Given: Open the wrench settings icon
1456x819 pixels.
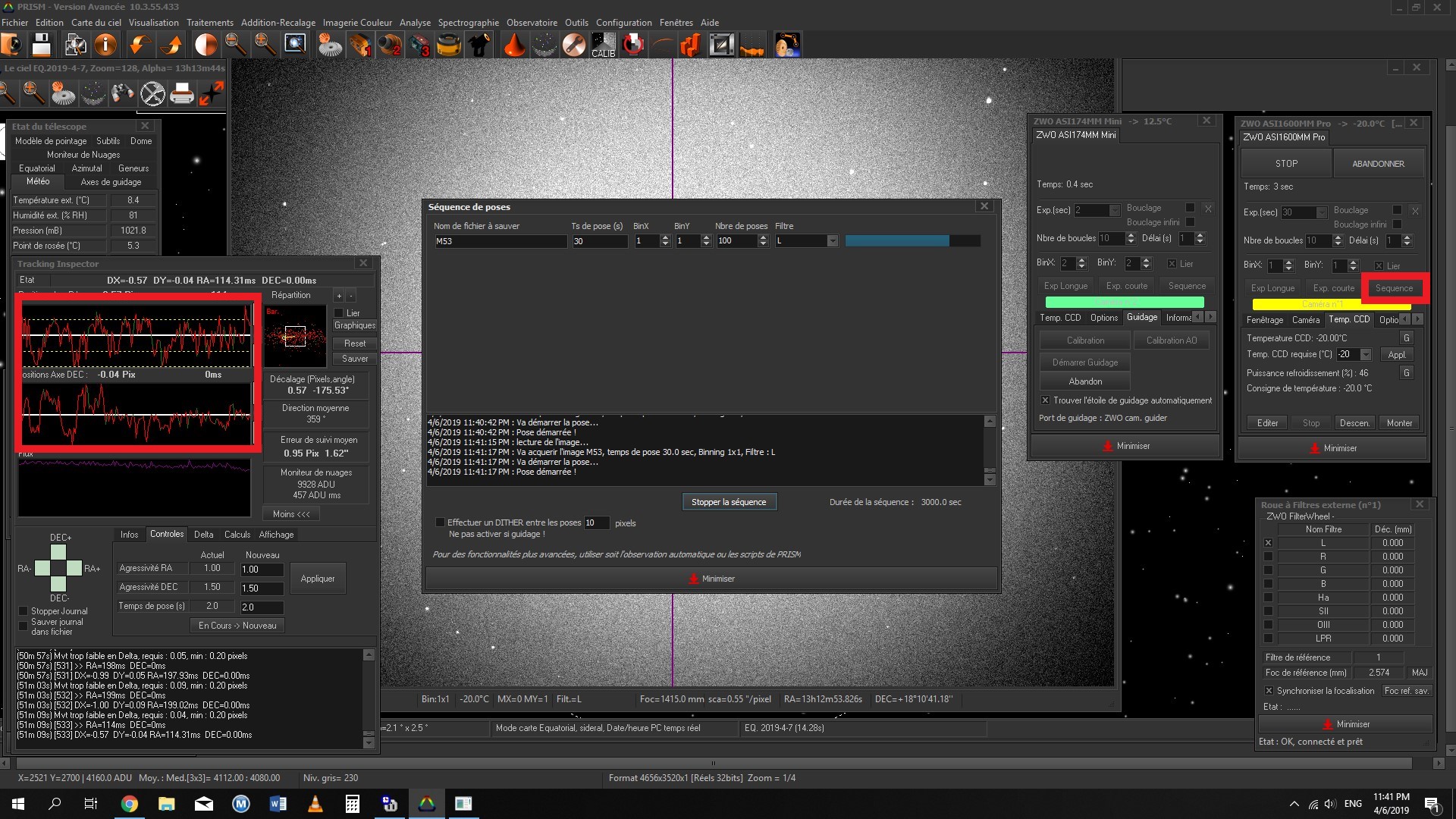Looking at the screenshot, I should [574, 45].
